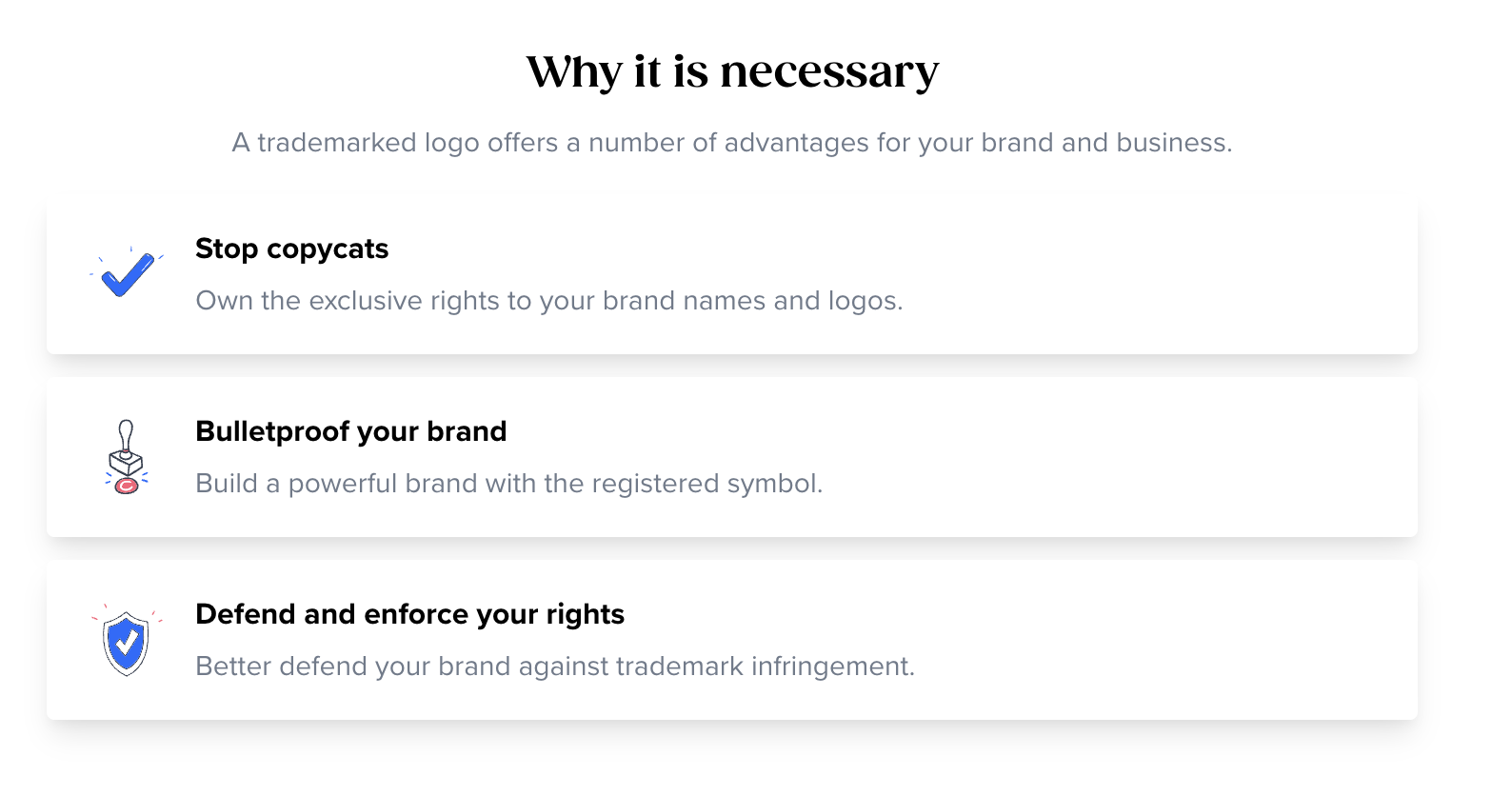Click "Own the exclusive rights" description text
The height and width of the screenshot is (796, 1512).
(x=548, y=301)
